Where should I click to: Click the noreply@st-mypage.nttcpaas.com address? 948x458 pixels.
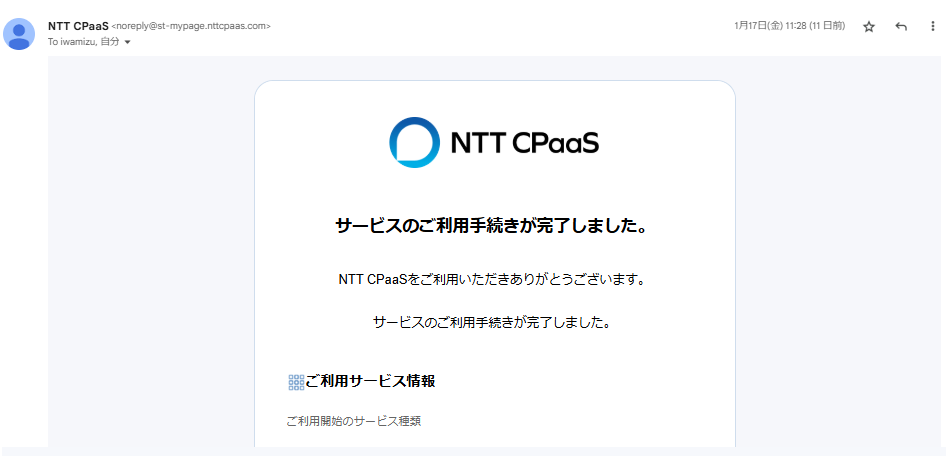(x=191, y=26)
